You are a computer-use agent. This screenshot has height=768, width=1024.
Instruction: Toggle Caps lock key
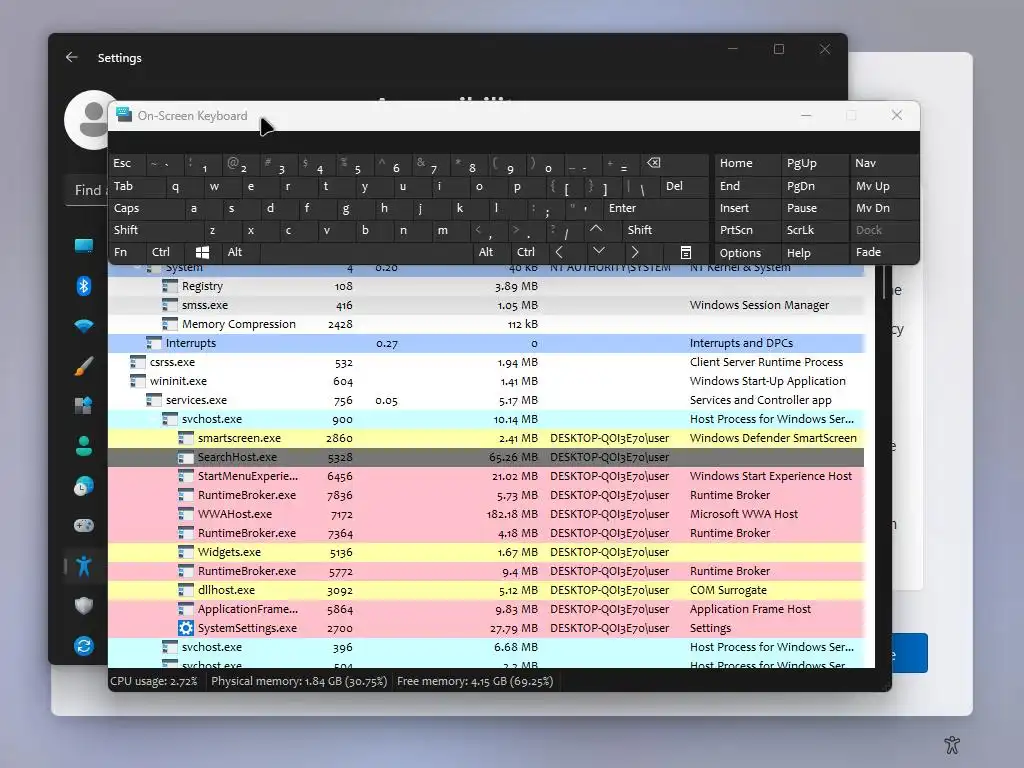click(x=145, y=208)
